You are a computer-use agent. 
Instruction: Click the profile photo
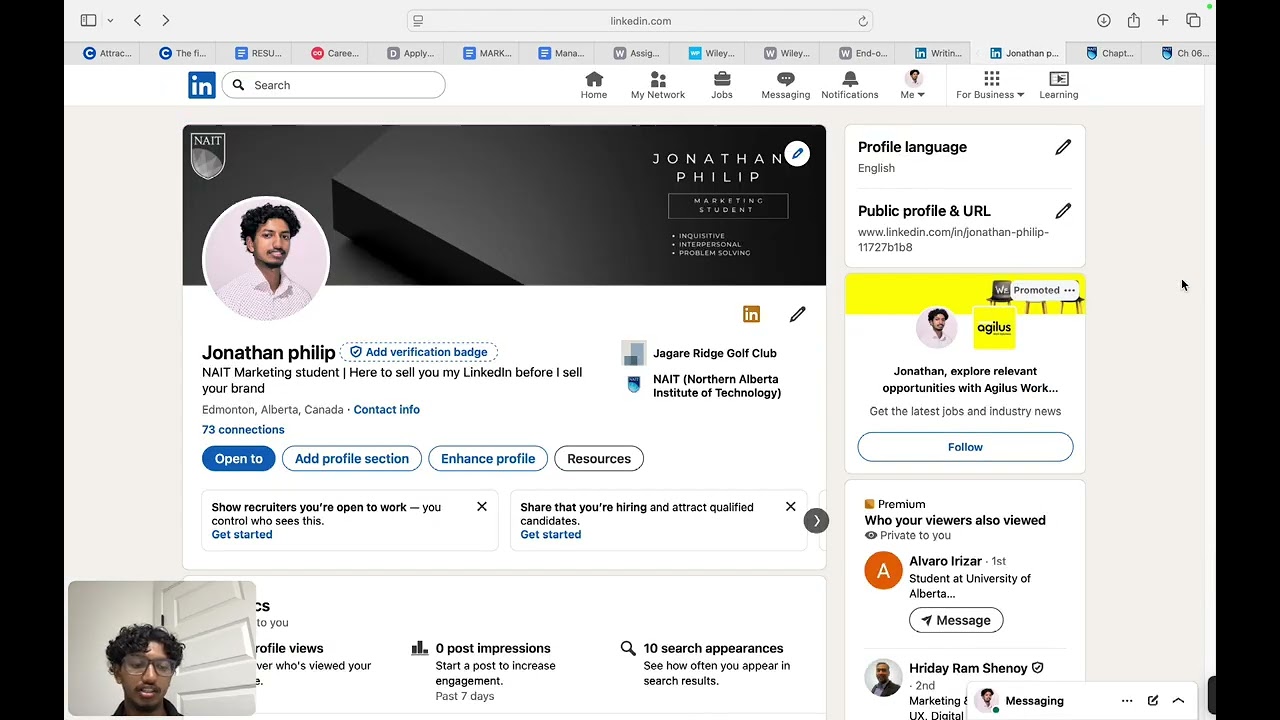click(x=266, y=258)
